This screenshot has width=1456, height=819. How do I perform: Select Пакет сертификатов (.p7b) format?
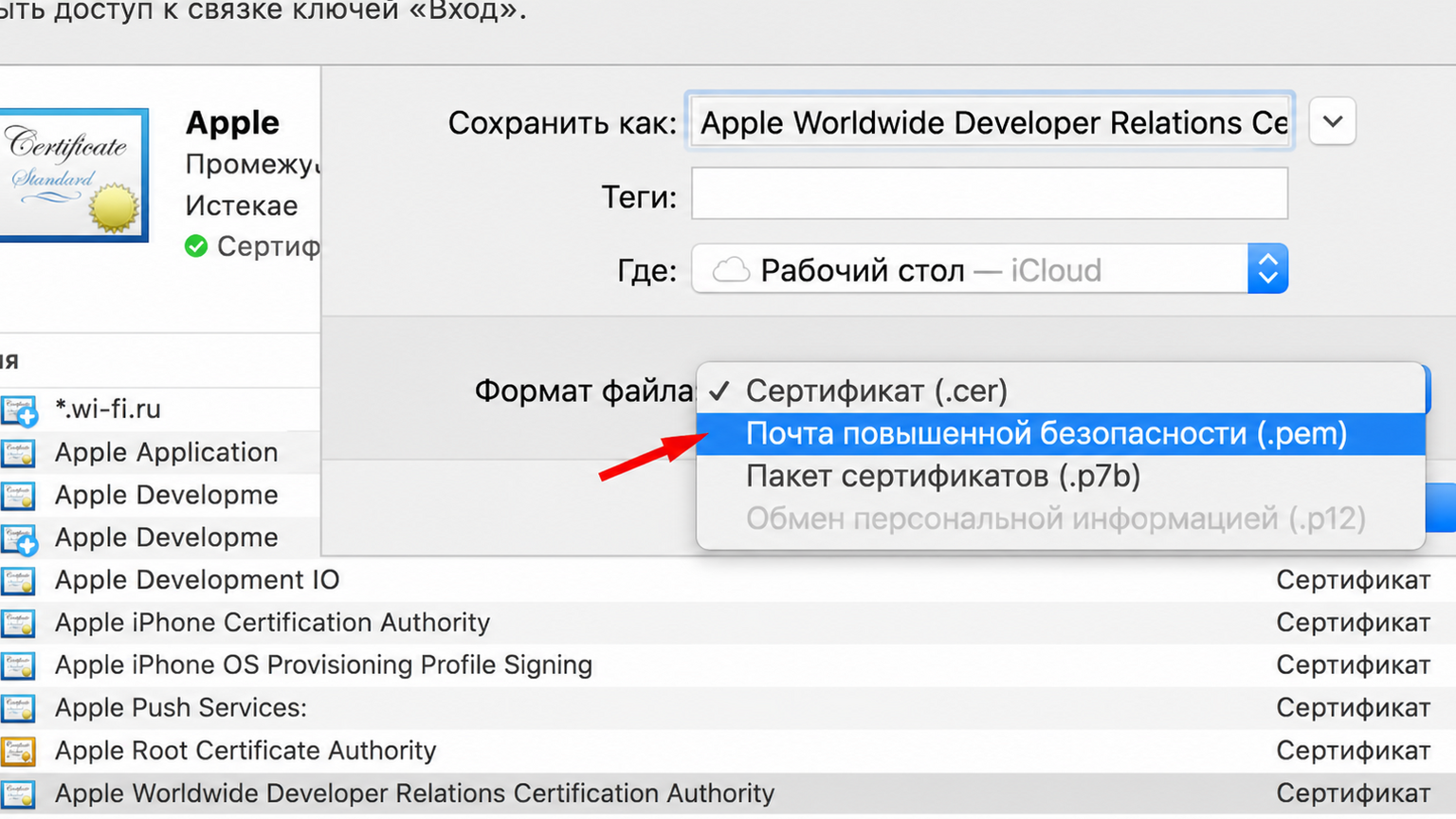(1061, 476)
